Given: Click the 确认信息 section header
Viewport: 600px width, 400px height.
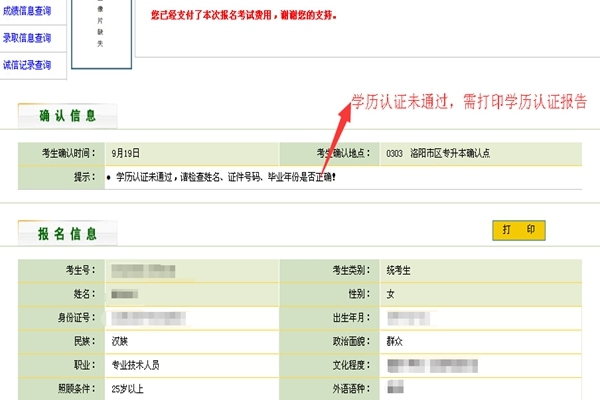Looking at the screenshot, I should 67,117.
